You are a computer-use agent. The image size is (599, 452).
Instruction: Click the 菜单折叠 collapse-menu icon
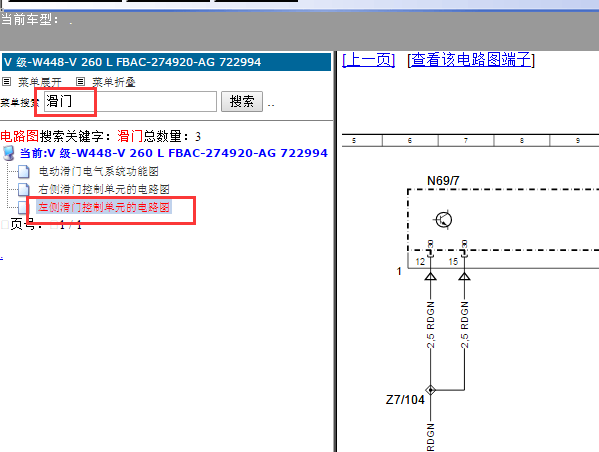point(80,81)
